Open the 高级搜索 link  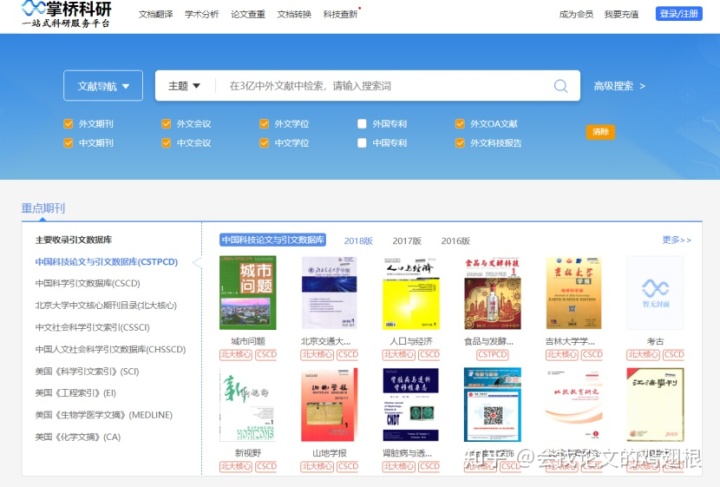pyautogui.click(x=619, y=86)
